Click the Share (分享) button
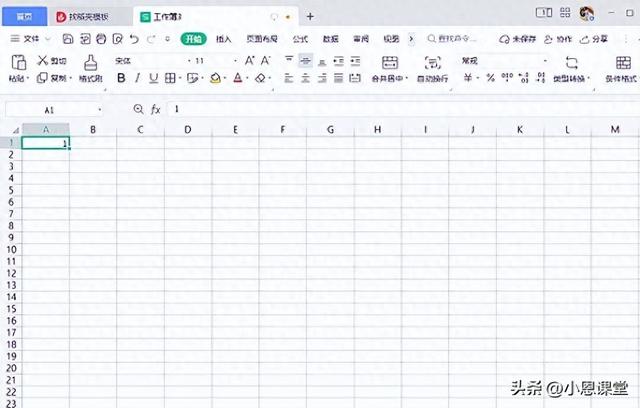640x408 pixels. click(594, 39)
